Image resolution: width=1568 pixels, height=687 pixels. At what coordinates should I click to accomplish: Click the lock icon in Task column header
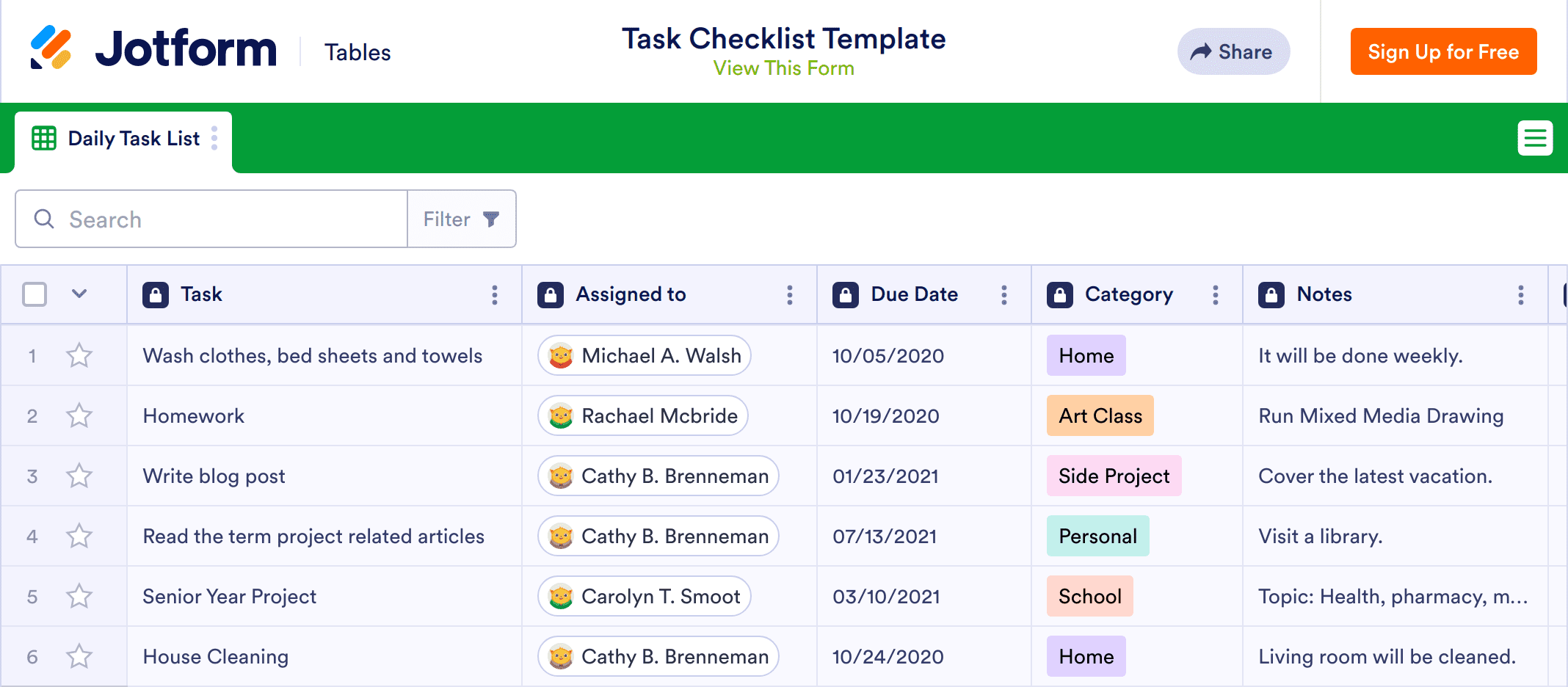156,295
